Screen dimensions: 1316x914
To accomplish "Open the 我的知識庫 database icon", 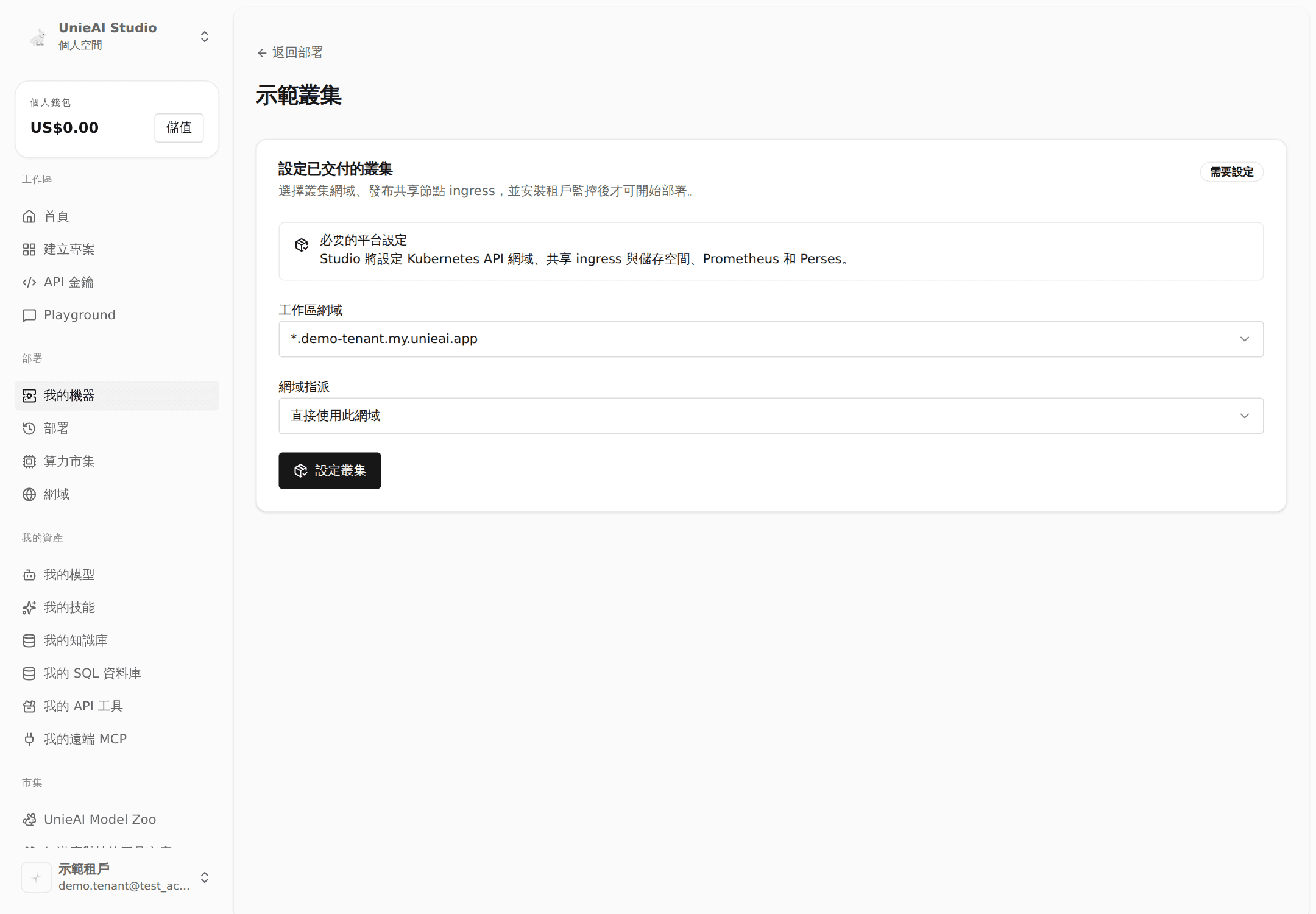I will 29,640.
